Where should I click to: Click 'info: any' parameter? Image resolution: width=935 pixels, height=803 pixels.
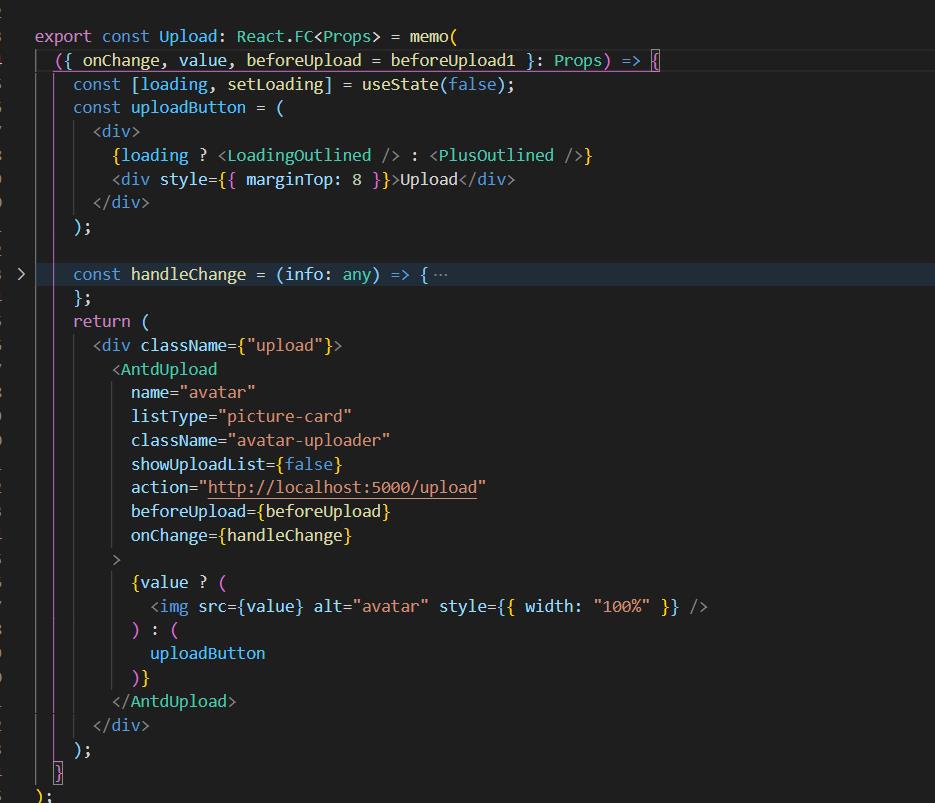[x=327, y=274]
